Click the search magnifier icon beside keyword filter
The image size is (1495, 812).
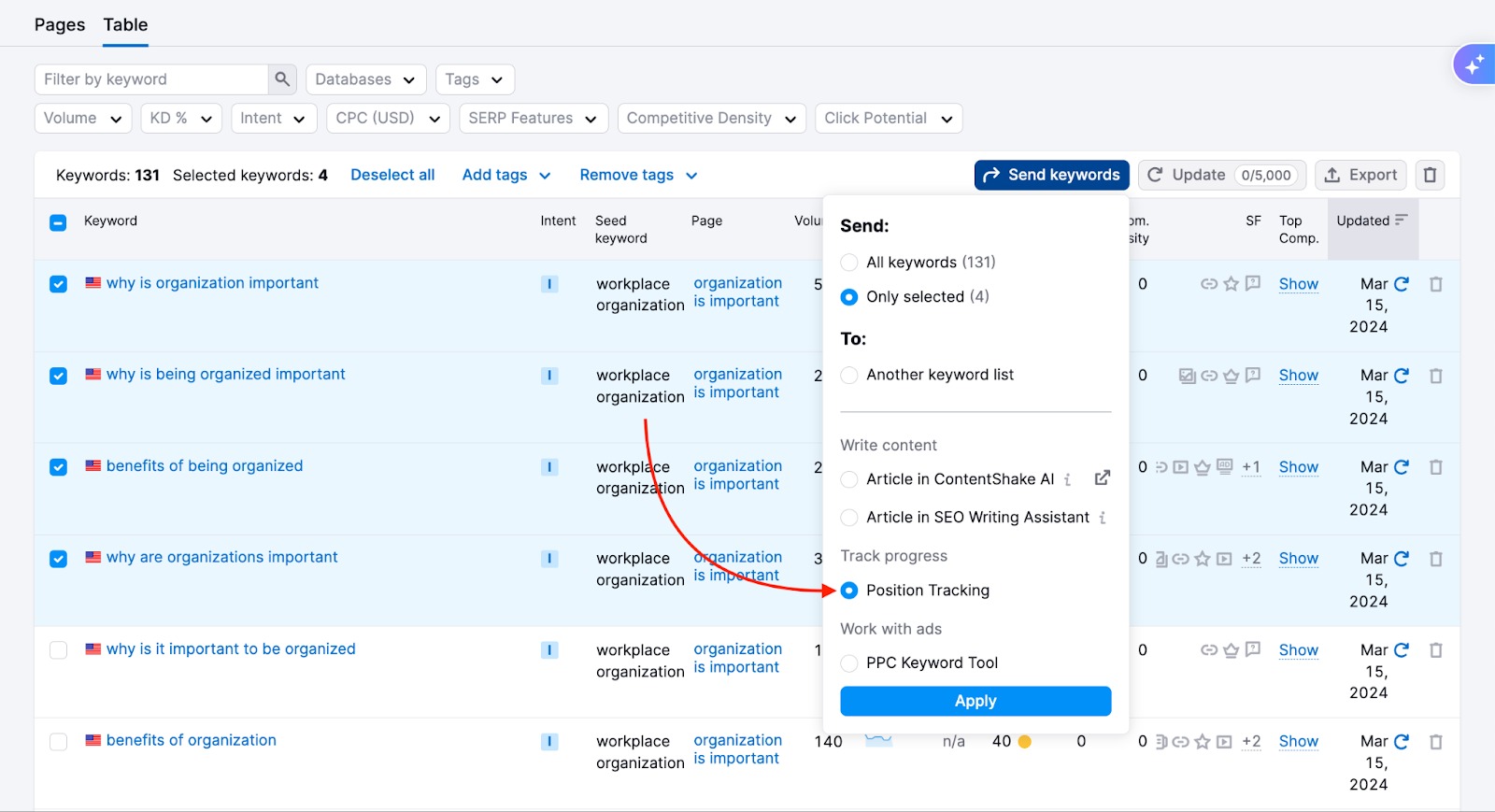282,79
